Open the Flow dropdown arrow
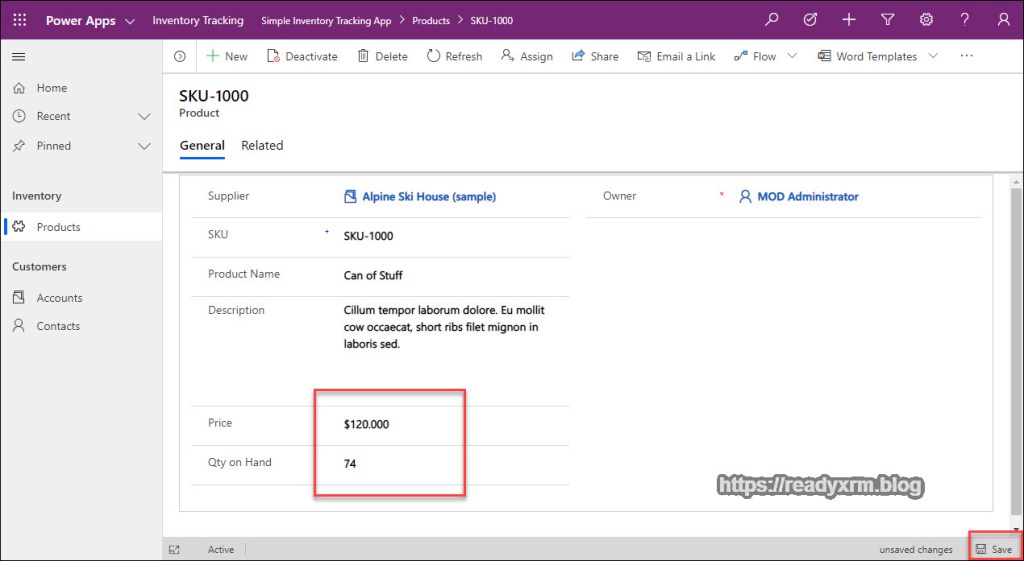The height and width of the screenshot is (561, 1024). click(792, 57)
